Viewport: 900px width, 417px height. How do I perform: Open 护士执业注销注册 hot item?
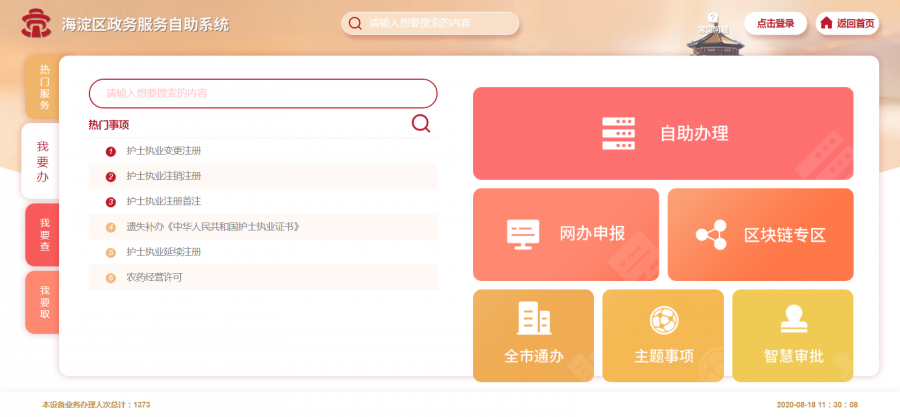[x=163, y=176]
